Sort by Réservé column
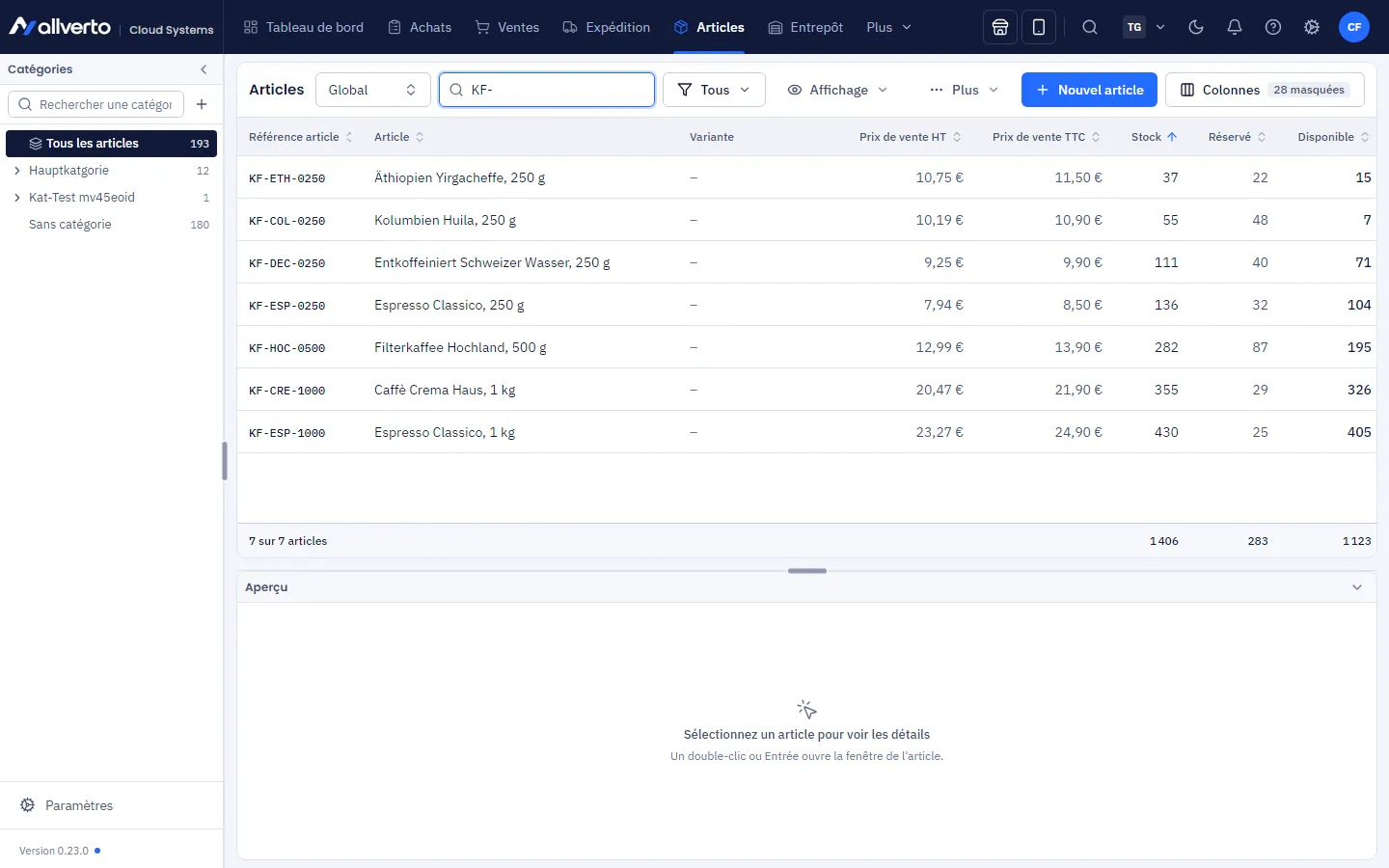The height and width of the screenshot is (868, 1389). pos(1237,137)
